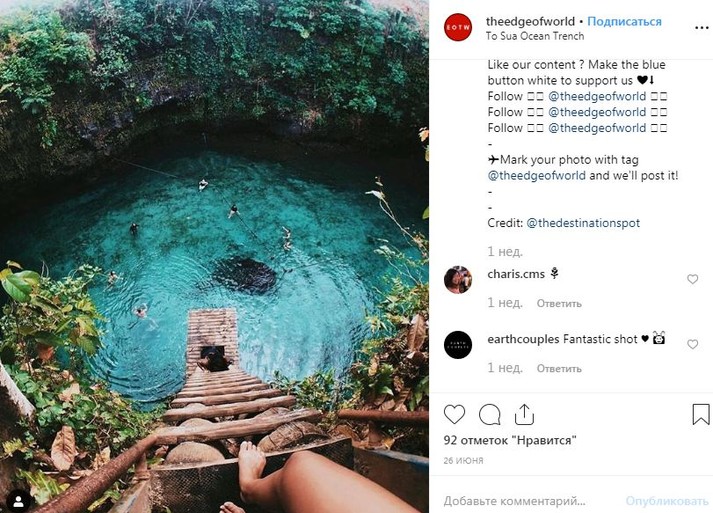The height and width of the screenshot is (513, 713).
Task: Like the earthcouples comment
Action: coord(692,344)
